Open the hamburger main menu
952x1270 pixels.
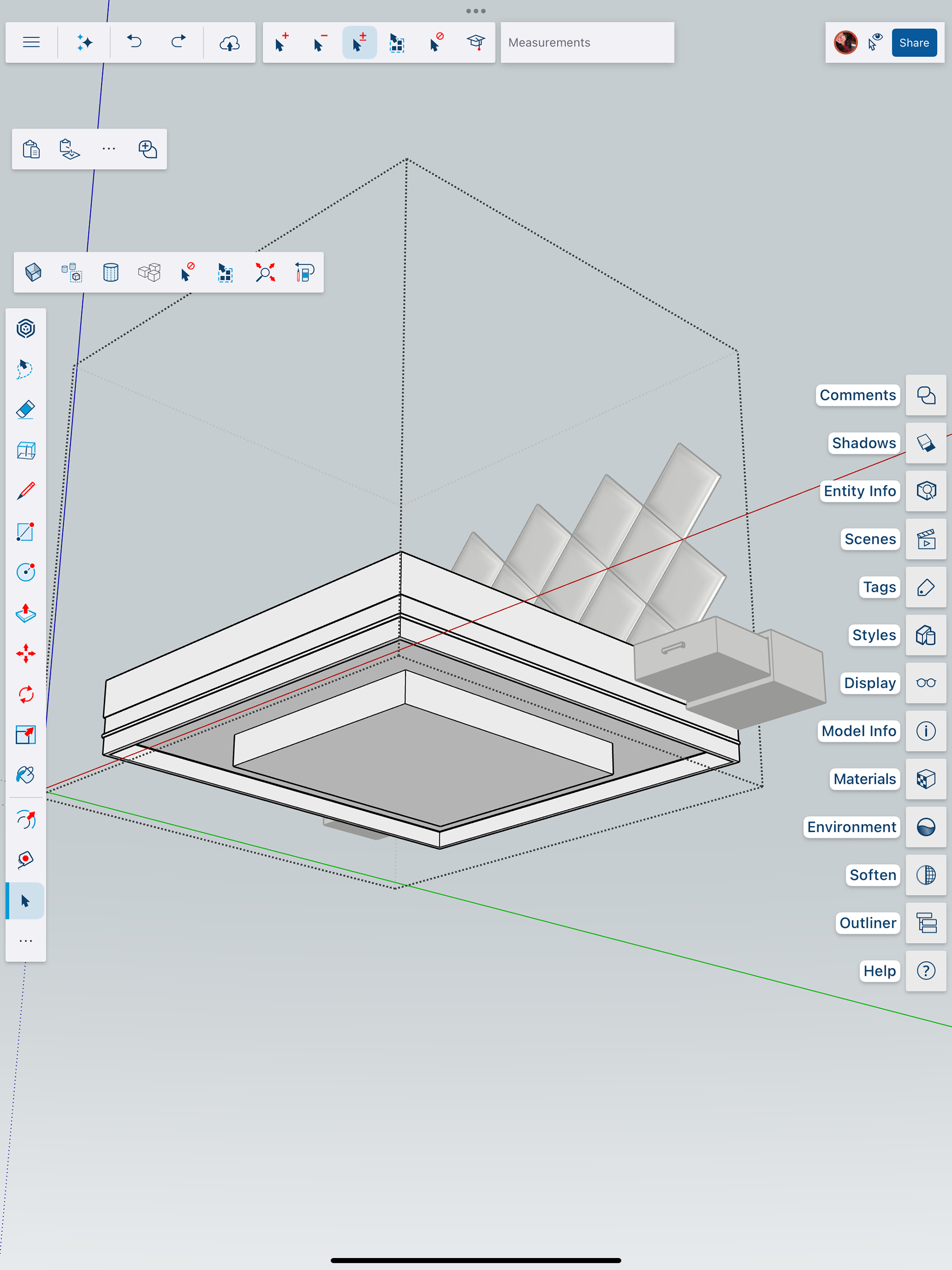pyautogui.click(x=32, y=43)
